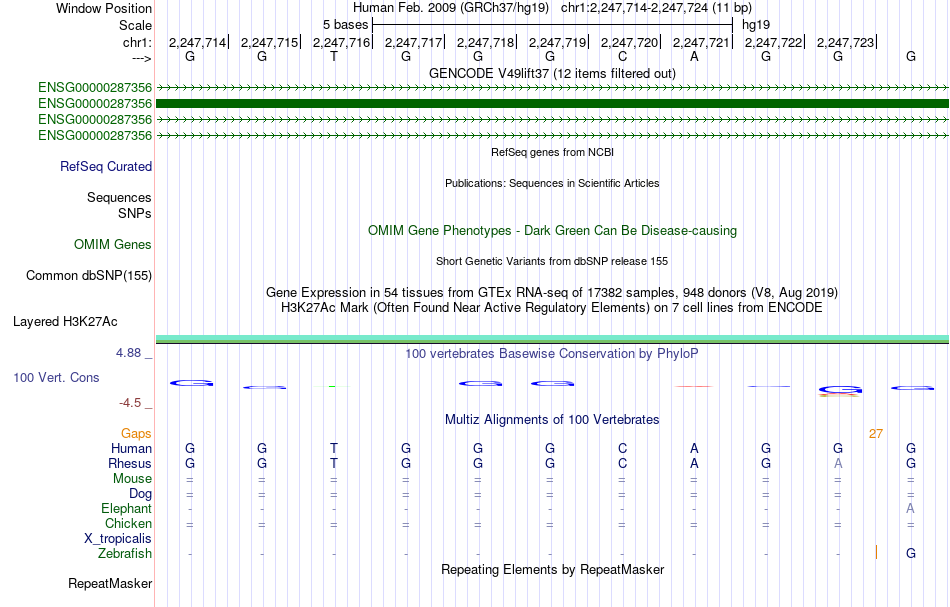Click the -4.5 conservation axis value
Screen dimensions: 950x607
pos(130,403)
